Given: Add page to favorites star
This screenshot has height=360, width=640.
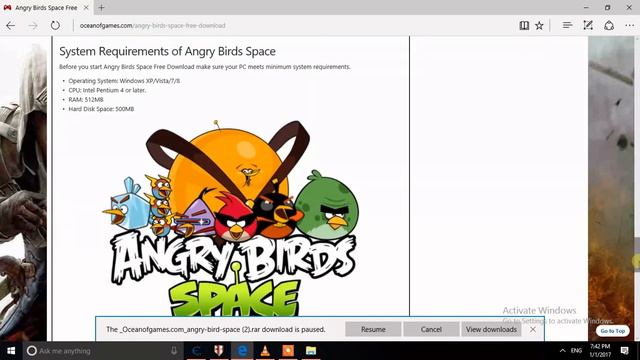Looking at the screenshot, I should [539, 25].
